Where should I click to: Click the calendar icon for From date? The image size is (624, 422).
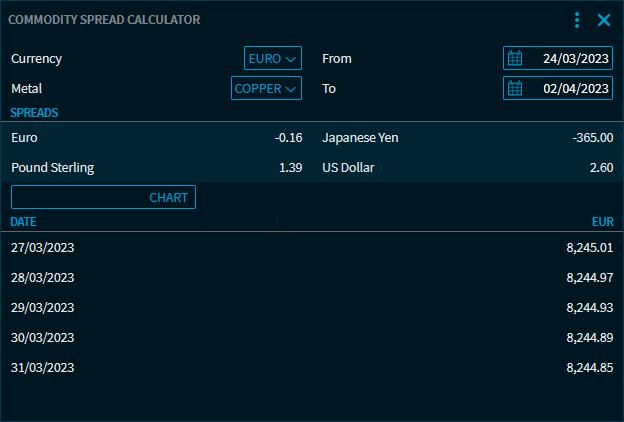[x=515, y=59]
